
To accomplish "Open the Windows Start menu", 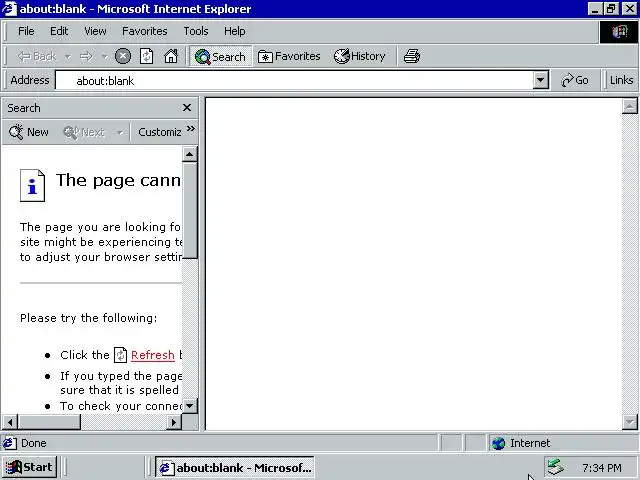I will [x=29, y=467].
